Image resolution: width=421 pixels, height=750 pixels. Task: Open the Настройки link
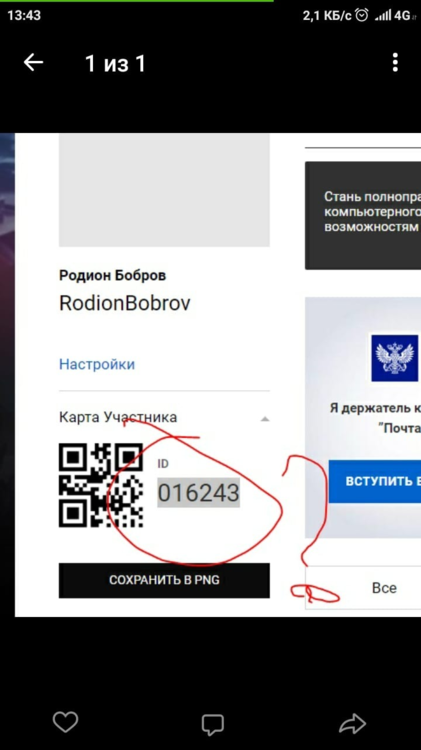[x=97, y=364]
